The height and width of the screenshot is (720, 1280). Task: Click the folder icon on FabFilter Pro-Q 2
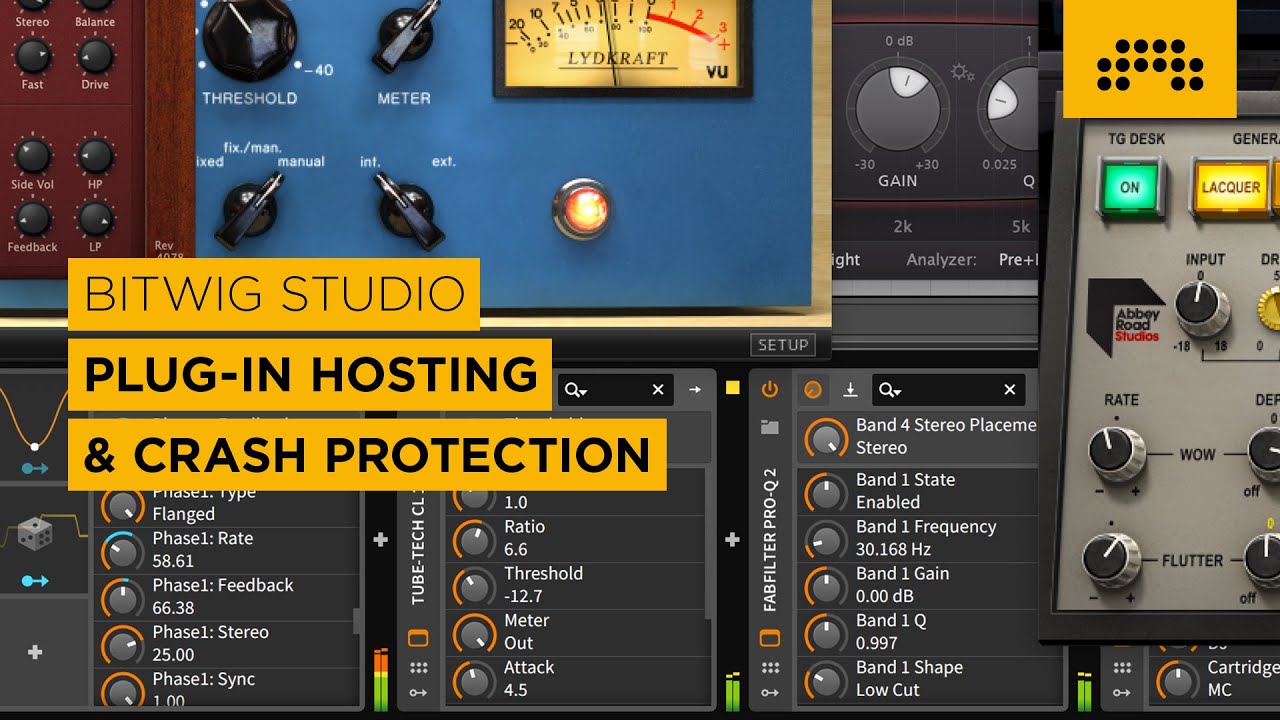(769, 427)
